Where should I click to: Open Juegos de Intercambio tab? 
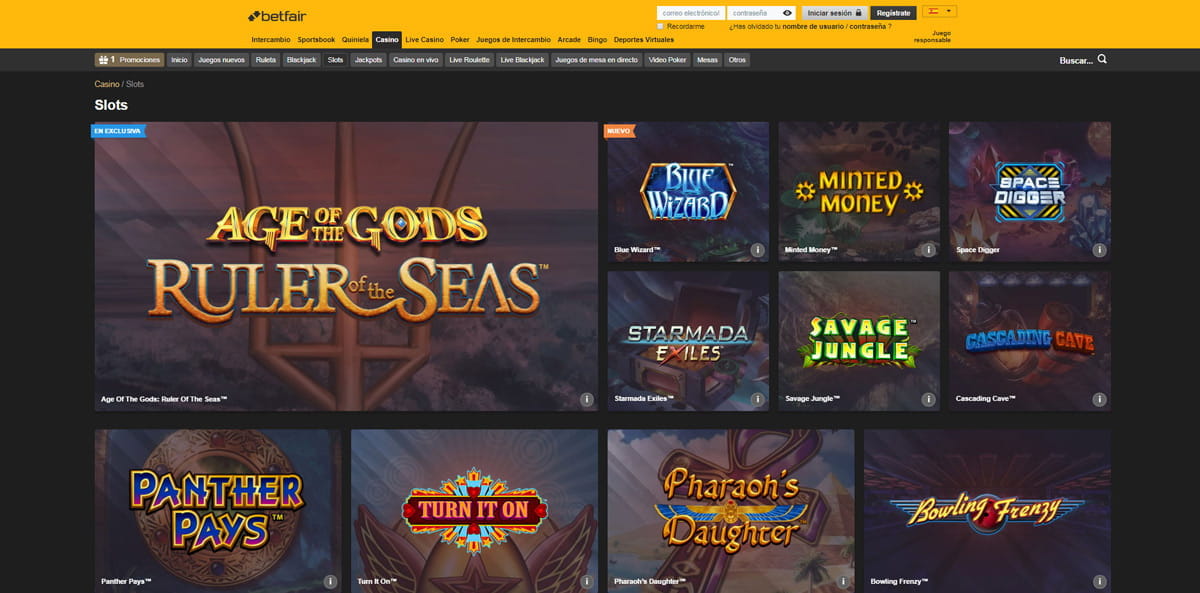[513, 40]
